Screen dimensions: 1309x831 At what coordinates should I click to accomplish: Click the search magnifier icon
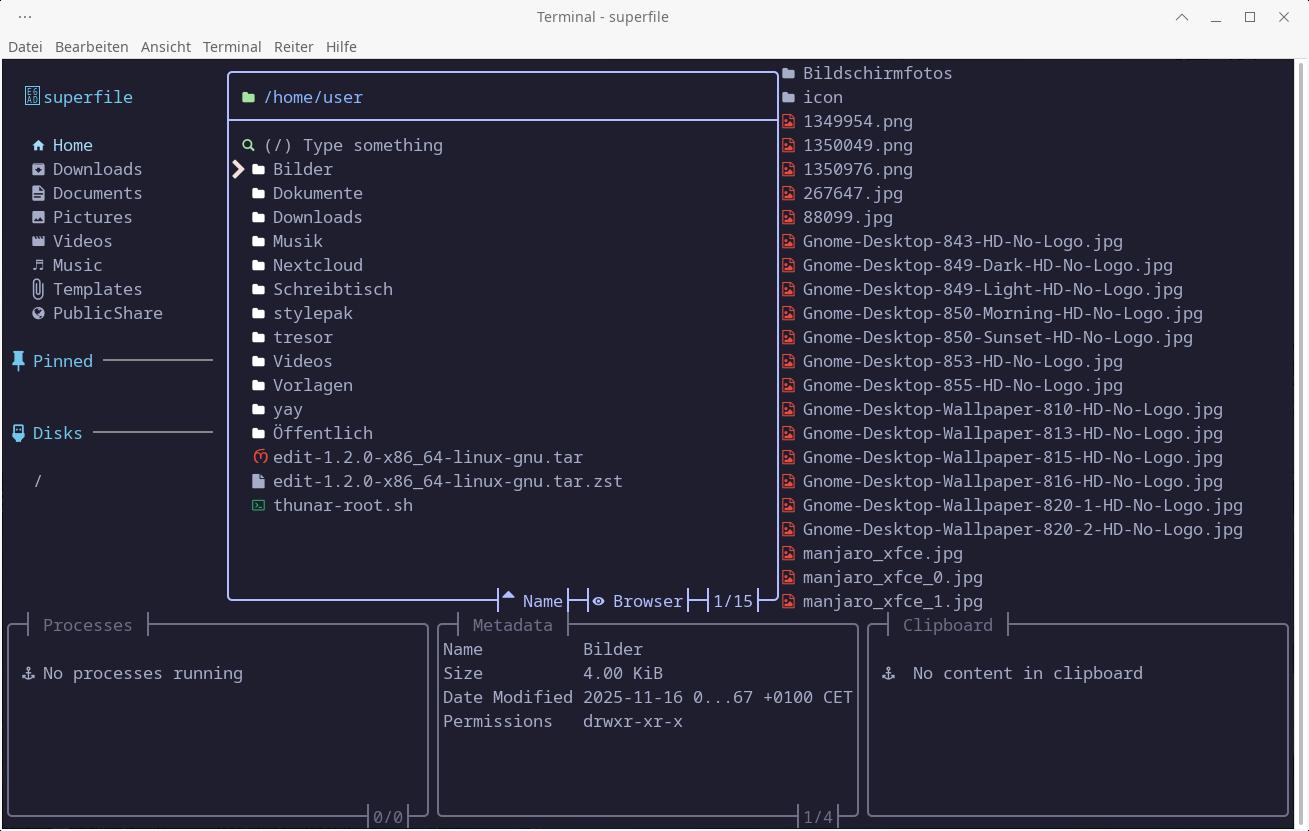coord(248,146)
